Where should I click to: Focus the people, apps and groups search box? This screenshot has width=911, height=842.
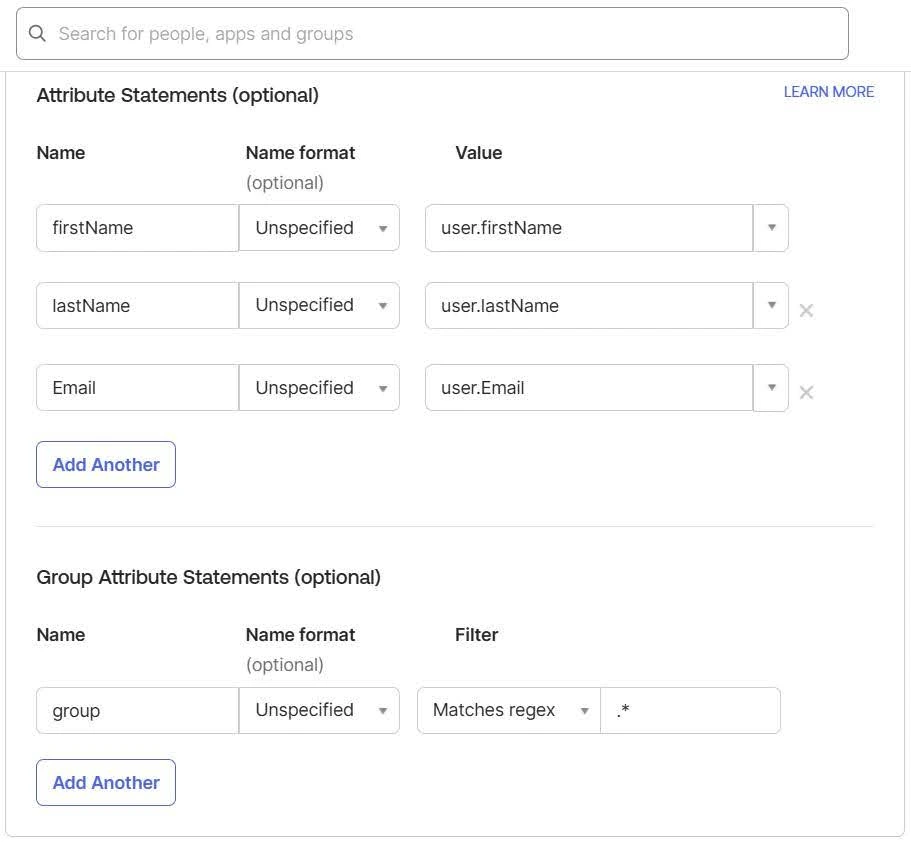point(432,34)
